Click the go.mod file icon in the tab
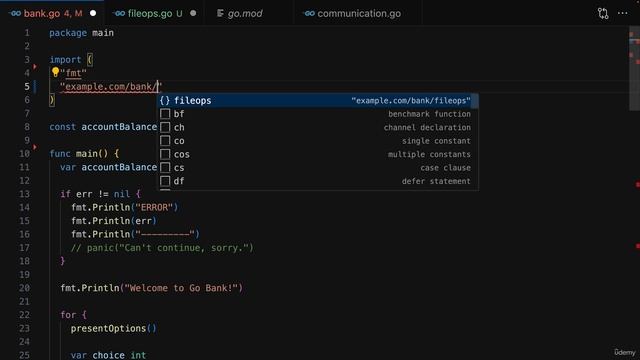 pyautogui.click(x=220, y=13)
